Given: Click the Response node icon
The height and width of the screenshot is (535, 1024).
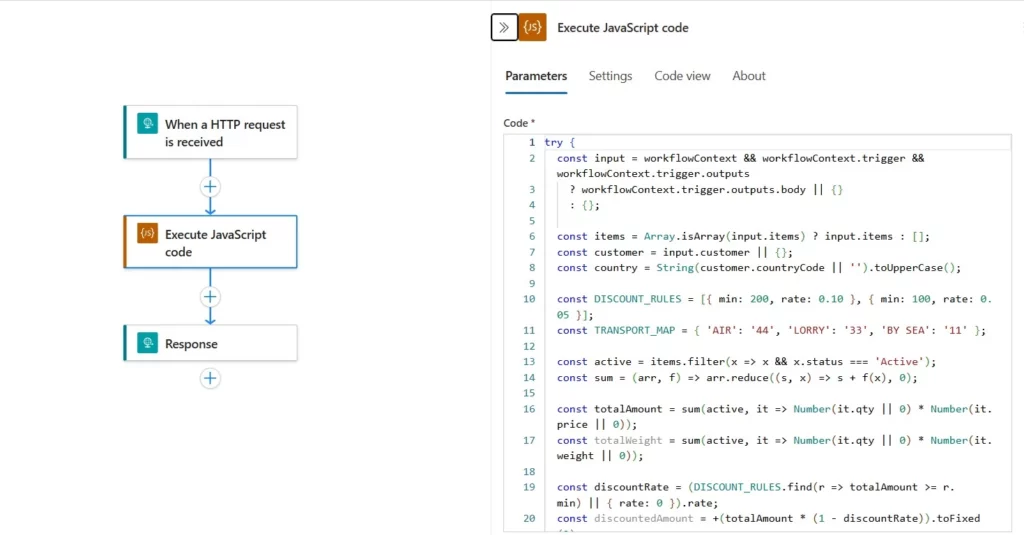Looking at the screenshot, I should (x=148, y=343).
